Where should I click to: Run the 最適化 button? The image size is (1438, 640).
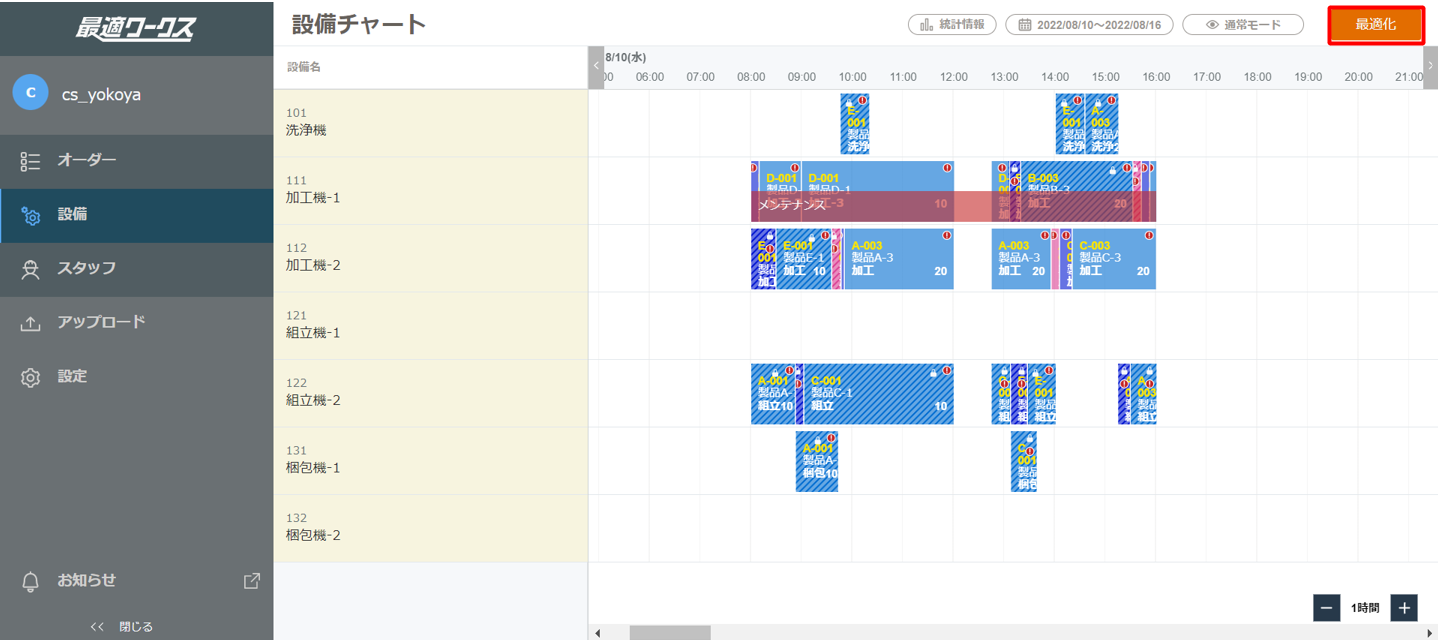pyautogui.click(x=1376, y=25)
